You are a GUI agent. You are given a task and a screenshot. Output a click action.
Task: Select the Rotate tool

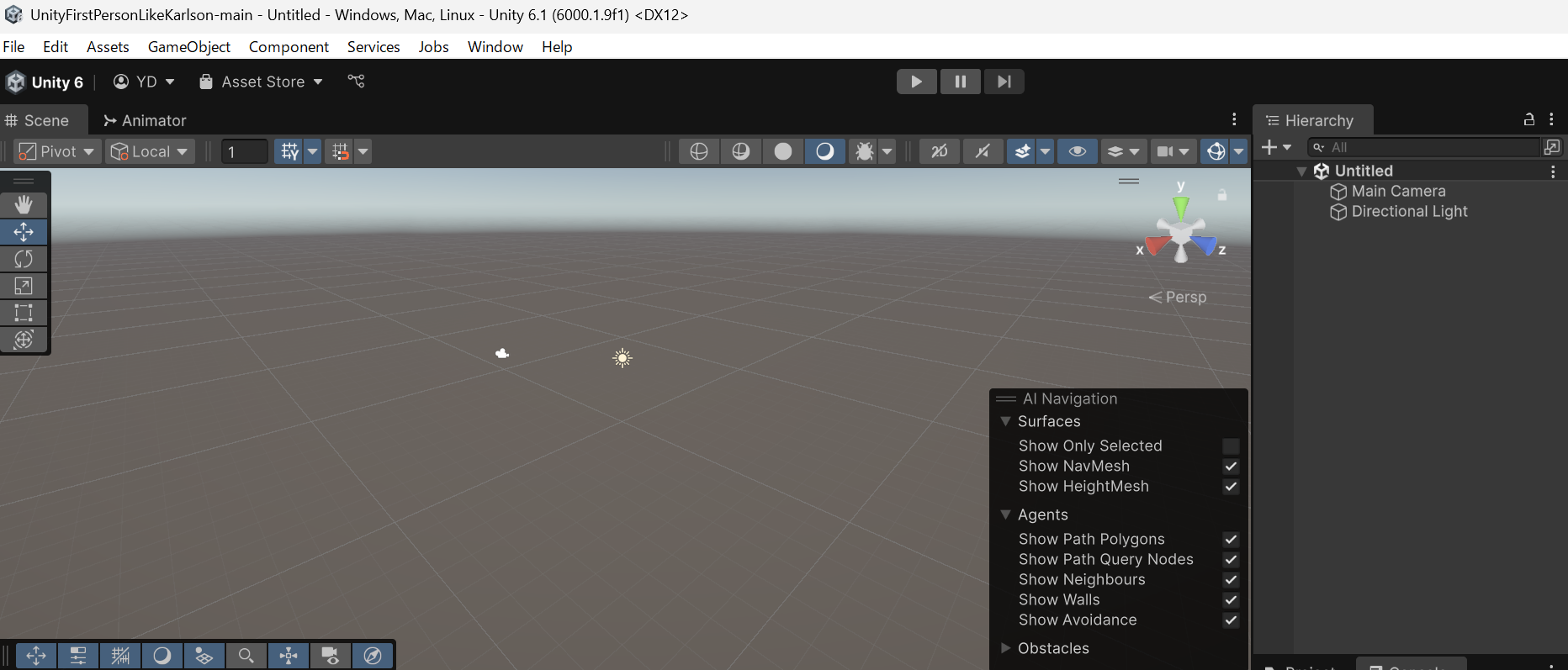(24, 259)
